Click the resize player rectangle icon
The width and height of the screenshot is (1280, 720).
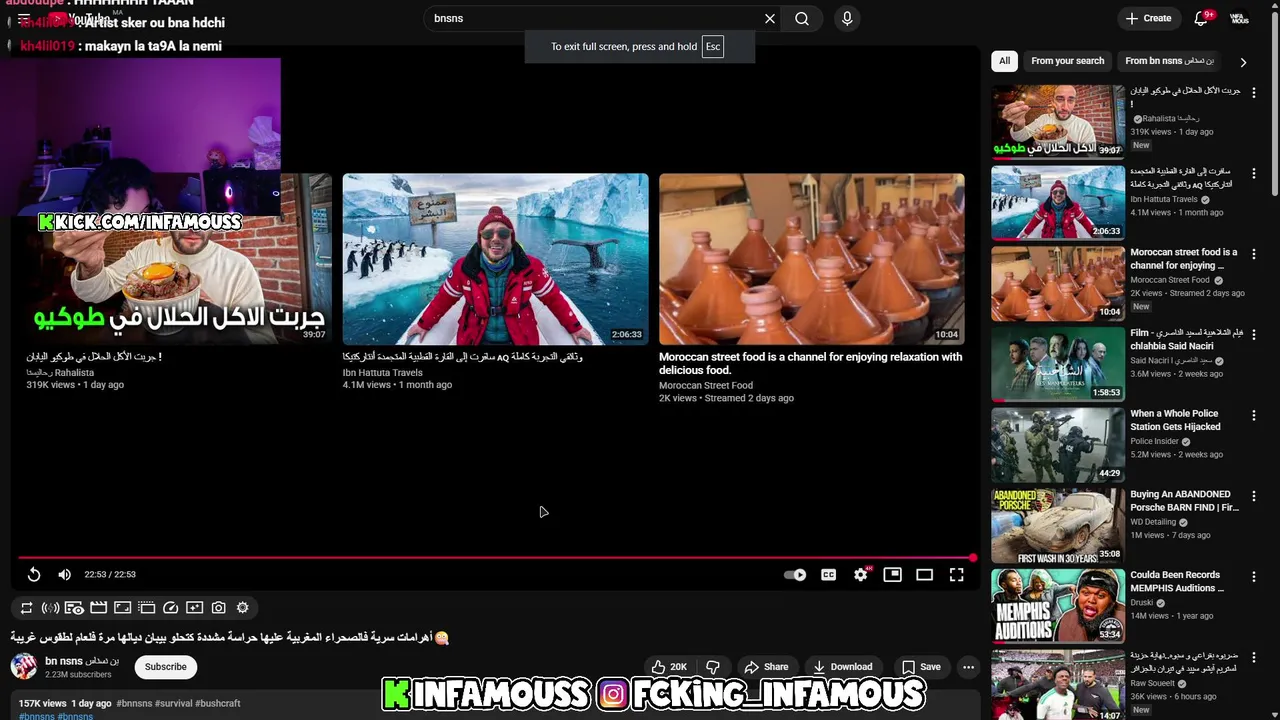click(122, 607)
